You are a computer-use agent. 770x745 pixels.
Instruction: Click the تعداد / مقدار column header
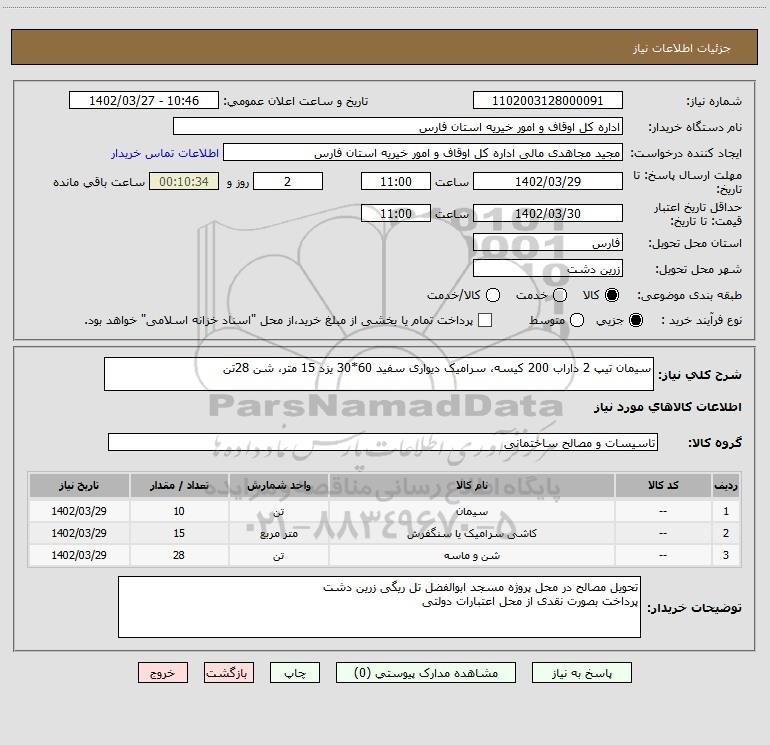click(x=179, y=485)
